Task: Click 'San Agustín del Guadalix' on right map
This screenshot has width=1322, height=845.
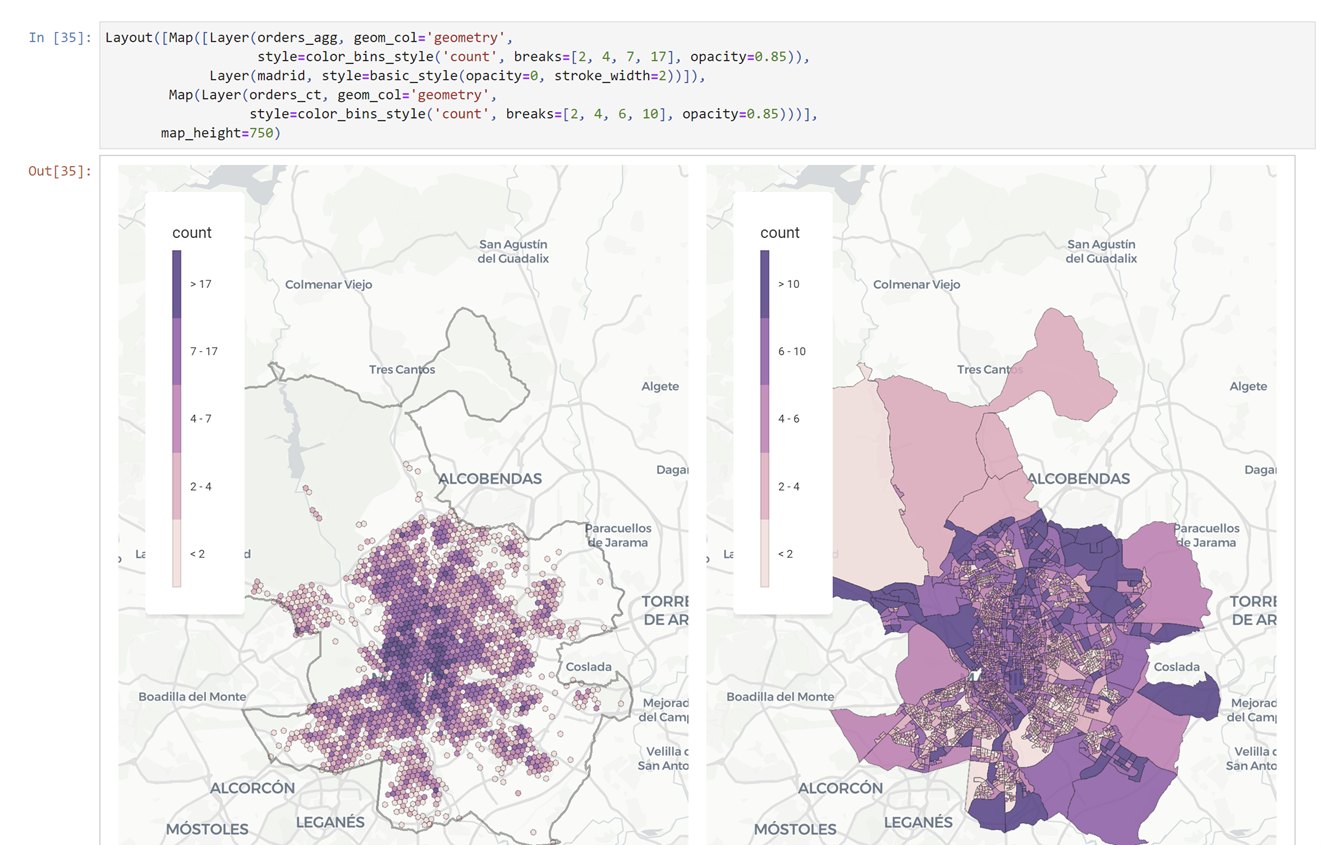Action: tap(1101, 251)
